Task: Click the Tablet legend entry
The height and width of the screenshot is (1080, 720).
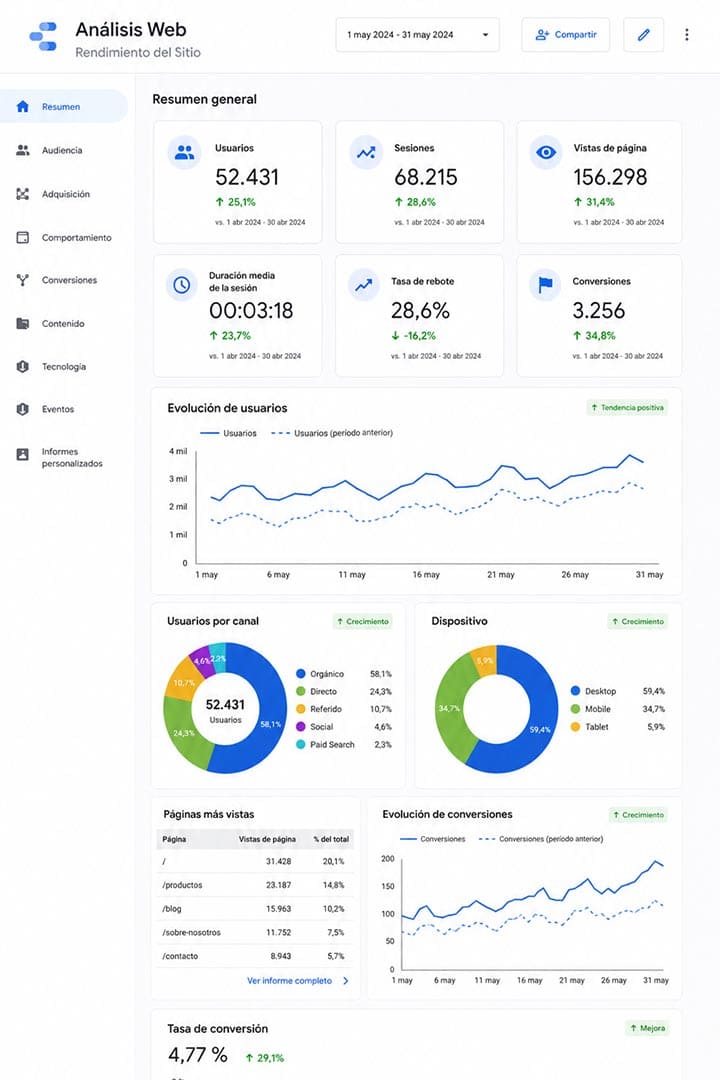Action: click(x=617, y=727)
